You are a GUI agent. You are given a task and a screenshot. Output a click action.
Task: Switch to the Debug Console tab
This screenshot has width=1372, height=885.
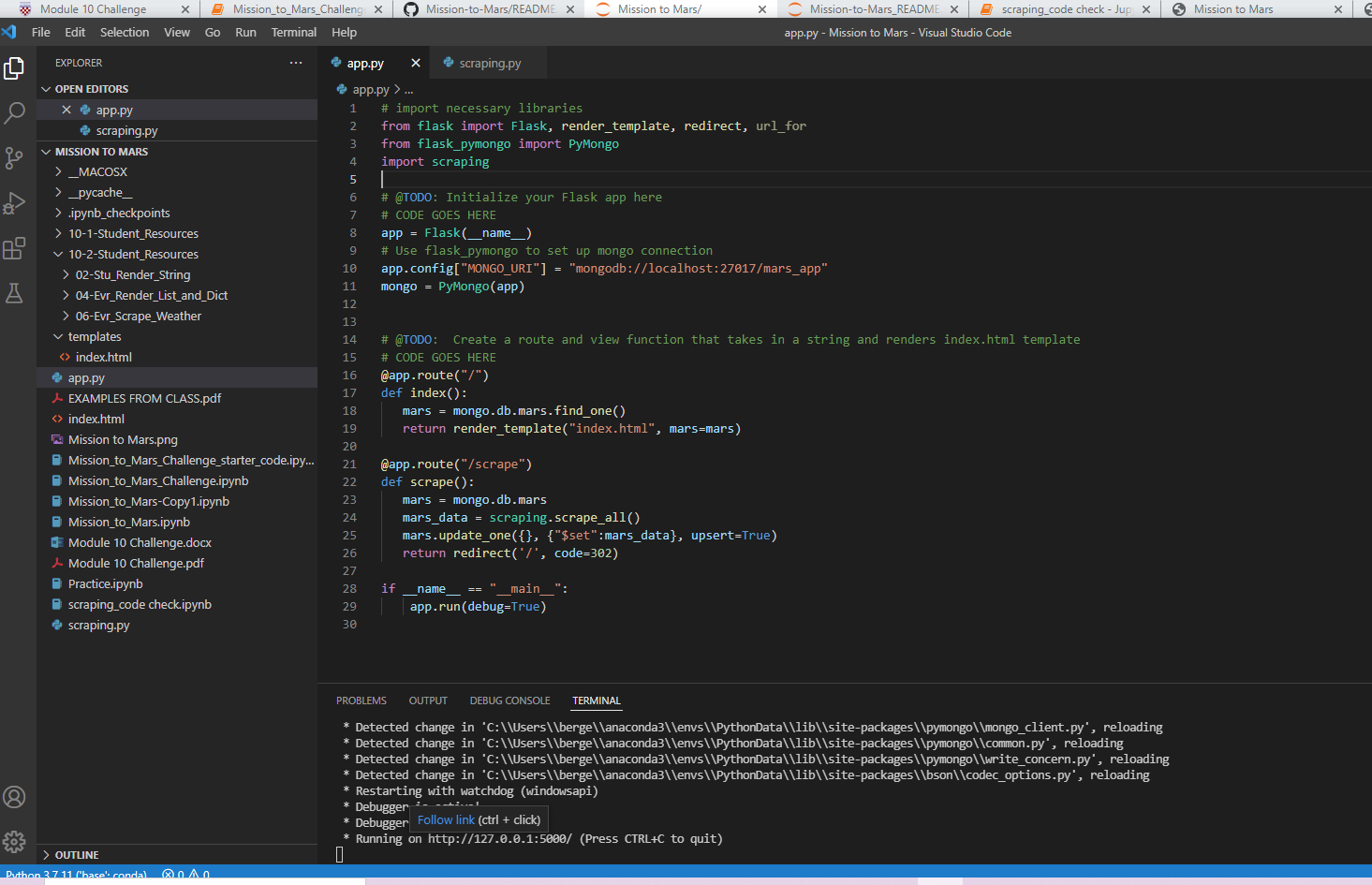coord(510,701)
